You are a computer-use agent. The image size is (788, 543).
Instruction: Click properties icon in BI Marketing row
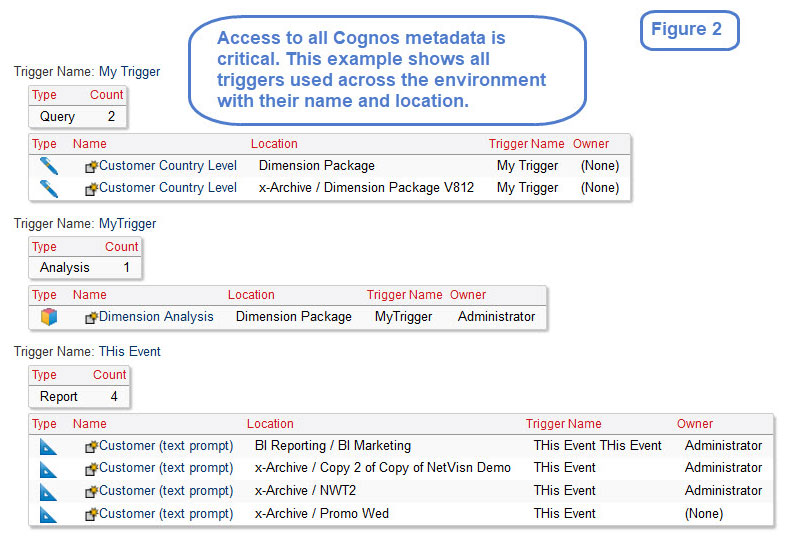point(91,446)
